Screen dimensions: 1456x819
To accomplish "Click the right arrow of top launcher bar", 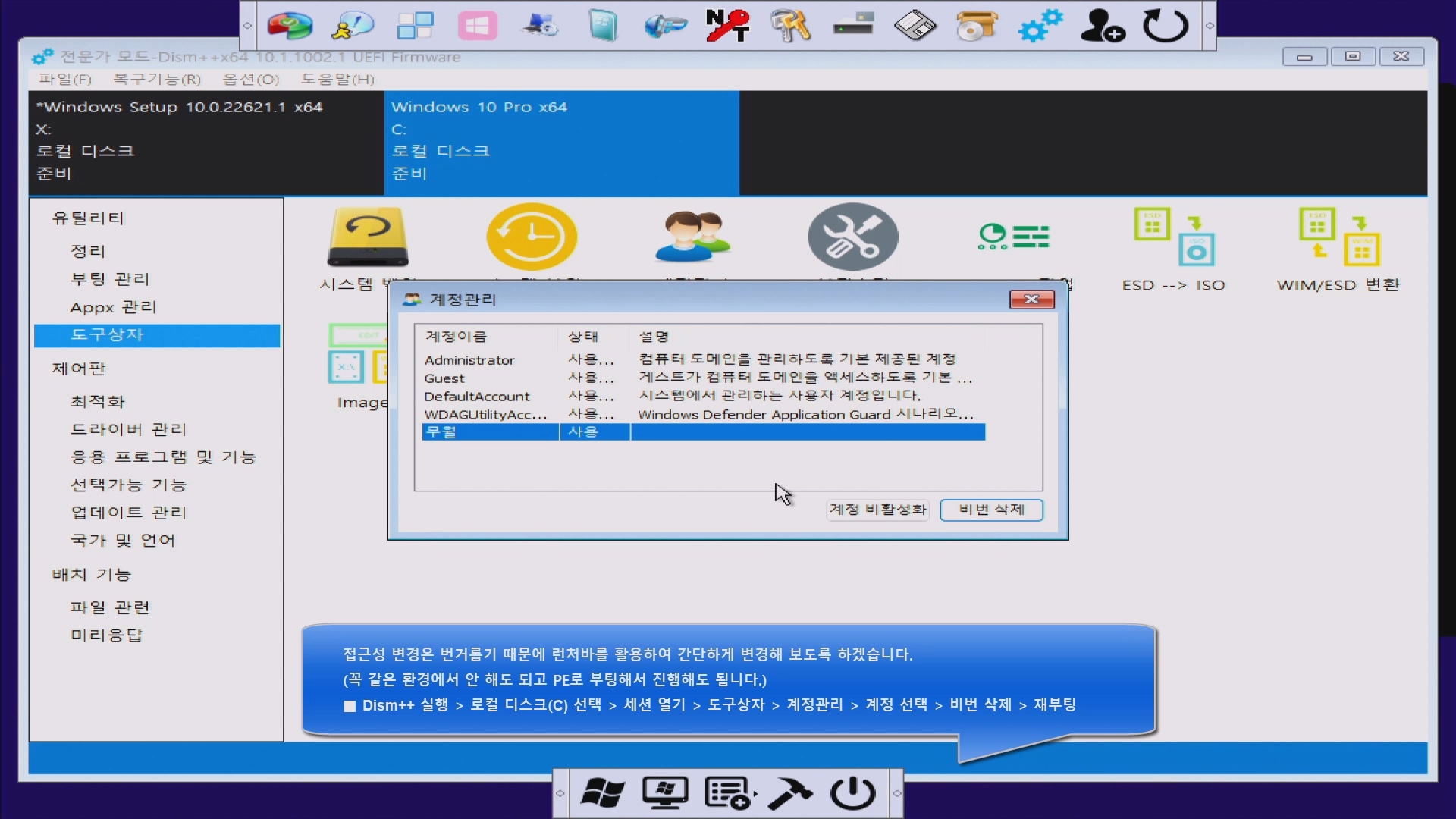I will (1210, 26).
